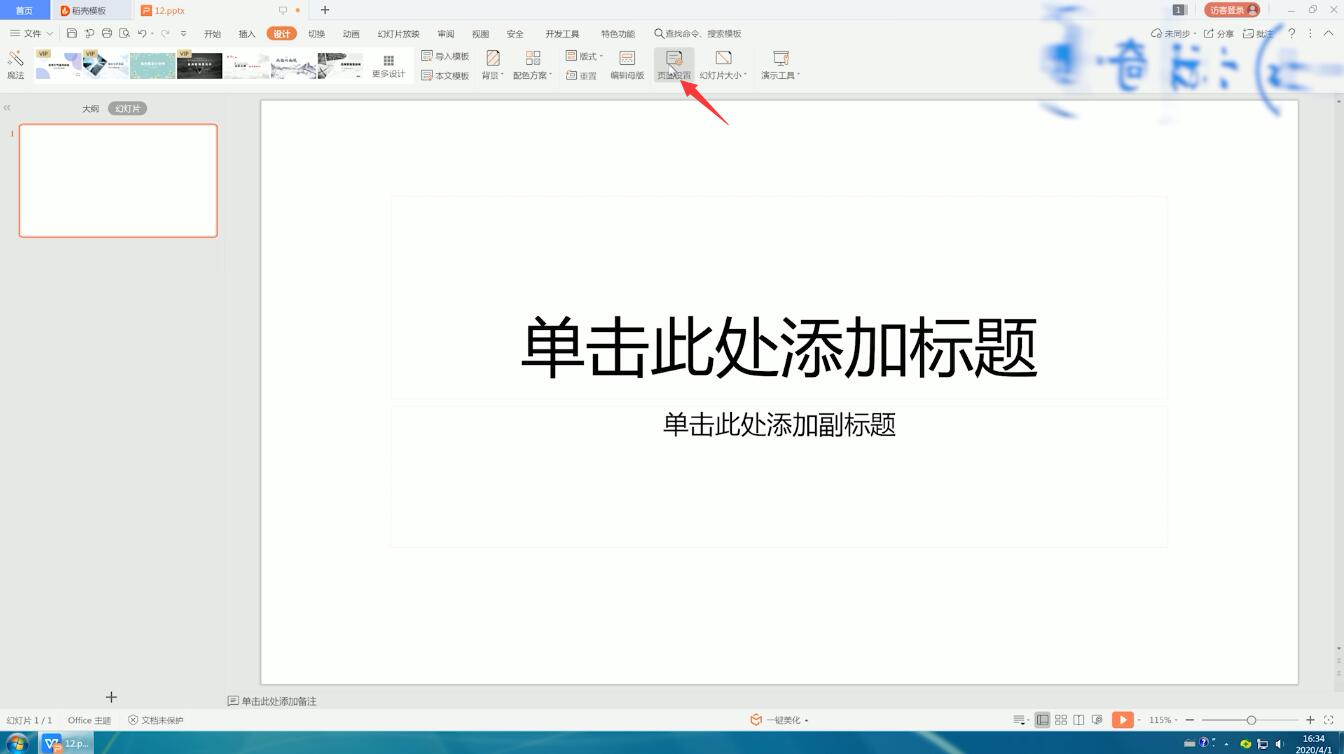1344x754 pixels.
Task: Click zoom slider handle
Action: point(1251,720)
